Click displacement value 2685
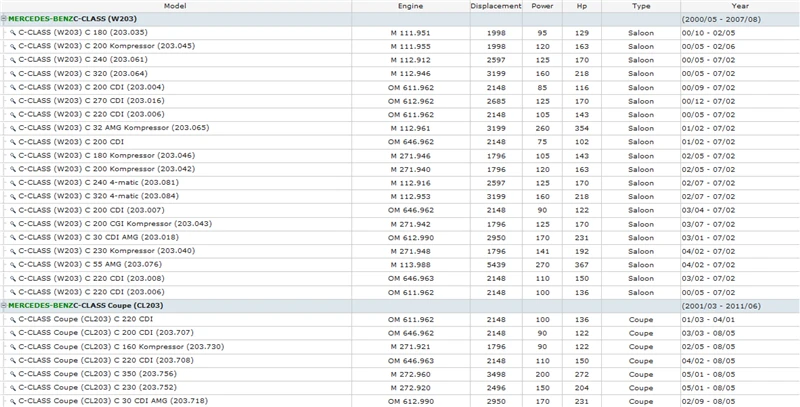 (496, 101)
